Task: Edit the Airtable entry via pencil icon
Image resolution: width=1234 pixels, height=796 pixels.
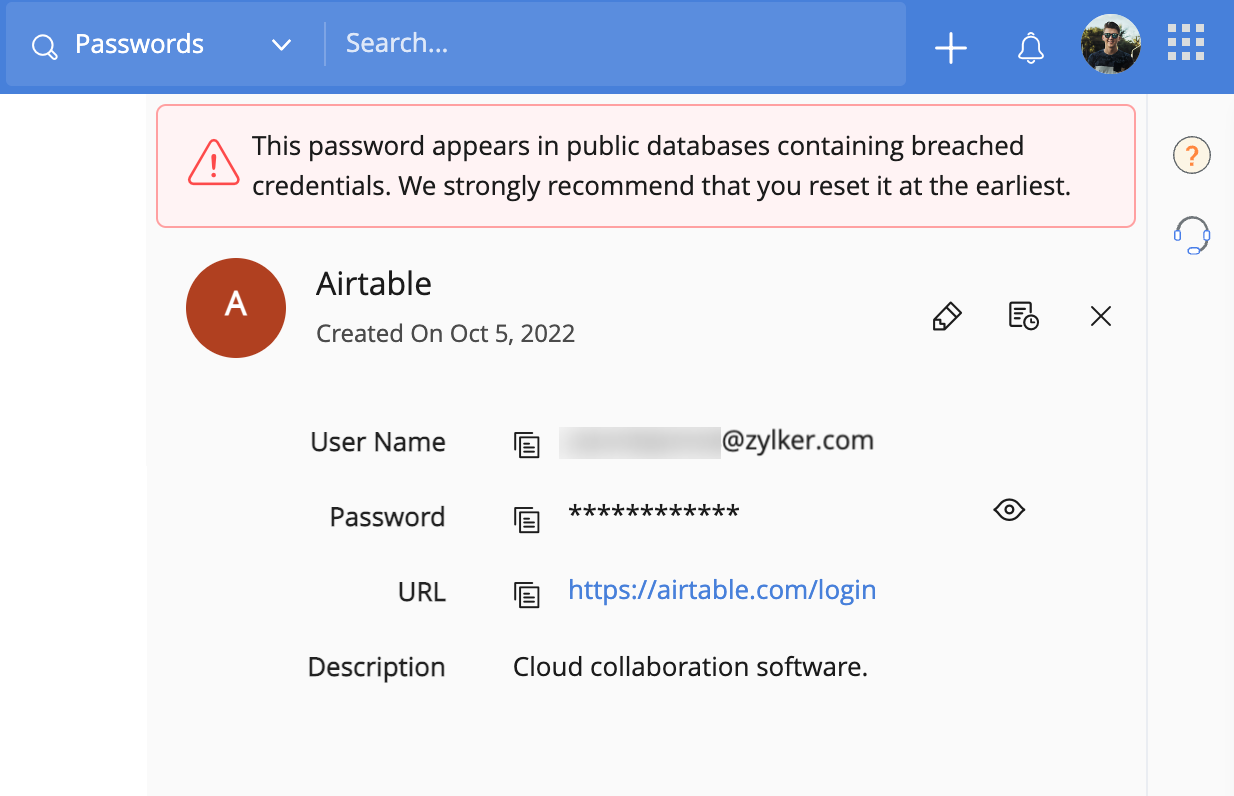Action: (x=946, y=317)
